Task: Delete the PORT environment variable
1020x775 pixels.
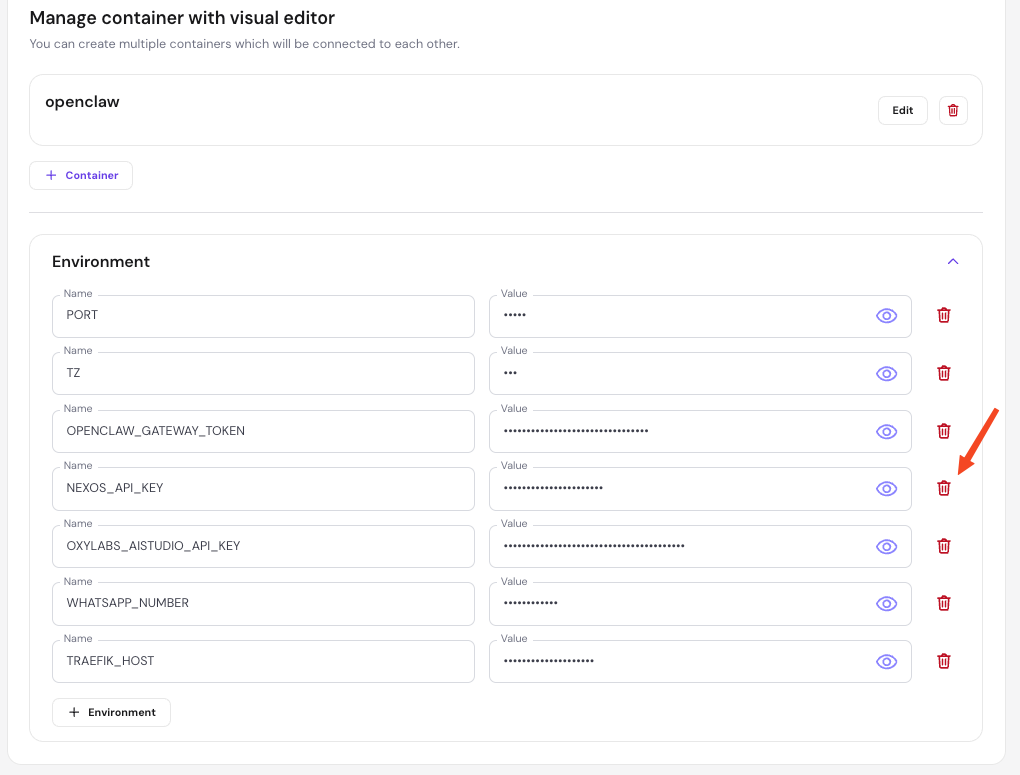Action: tap(943, 315)
